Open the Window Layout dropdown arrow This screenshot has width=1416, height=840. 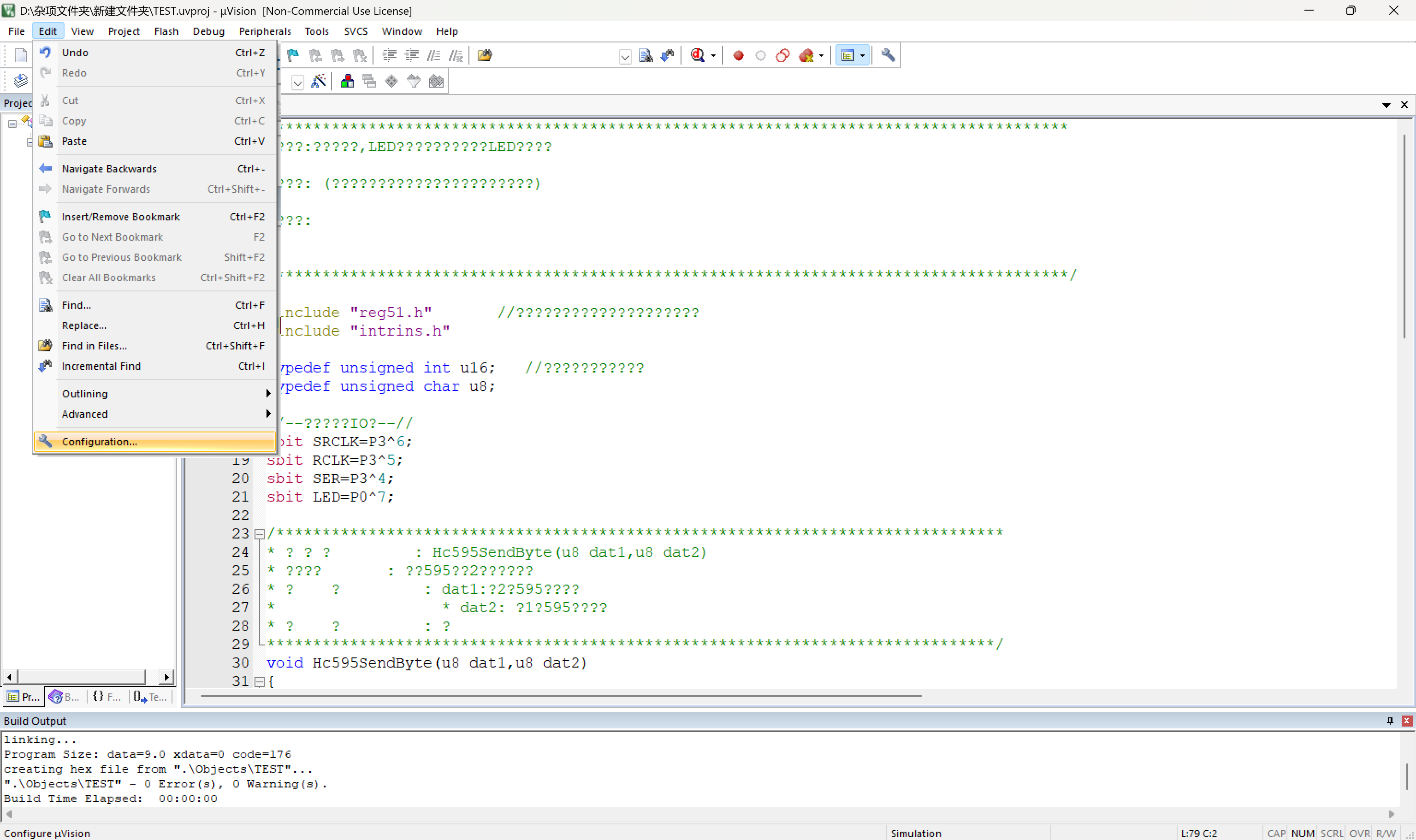[x=863, y=55]
